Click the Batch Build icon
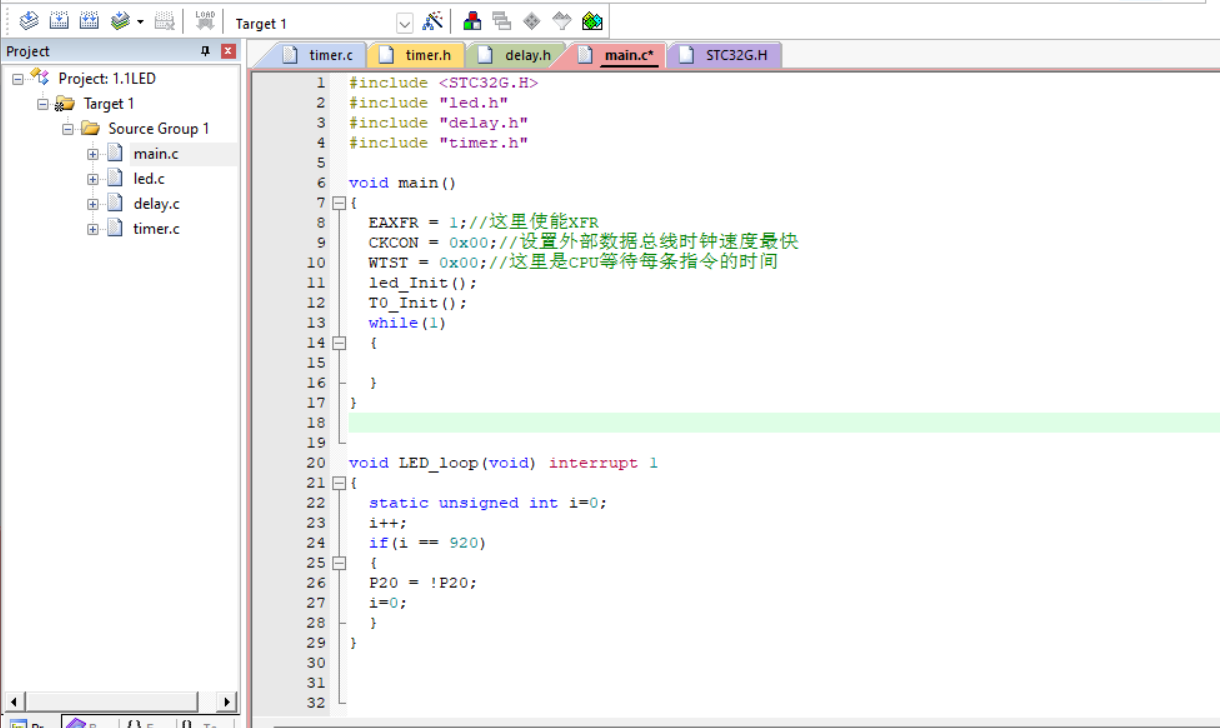 pos(120,21)
